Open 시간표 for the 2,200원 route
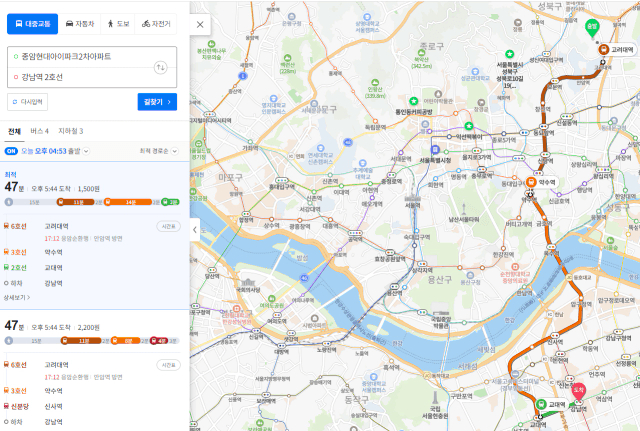Image resolution: width=640 pixels, height=431 pixels. coord(169,365)
